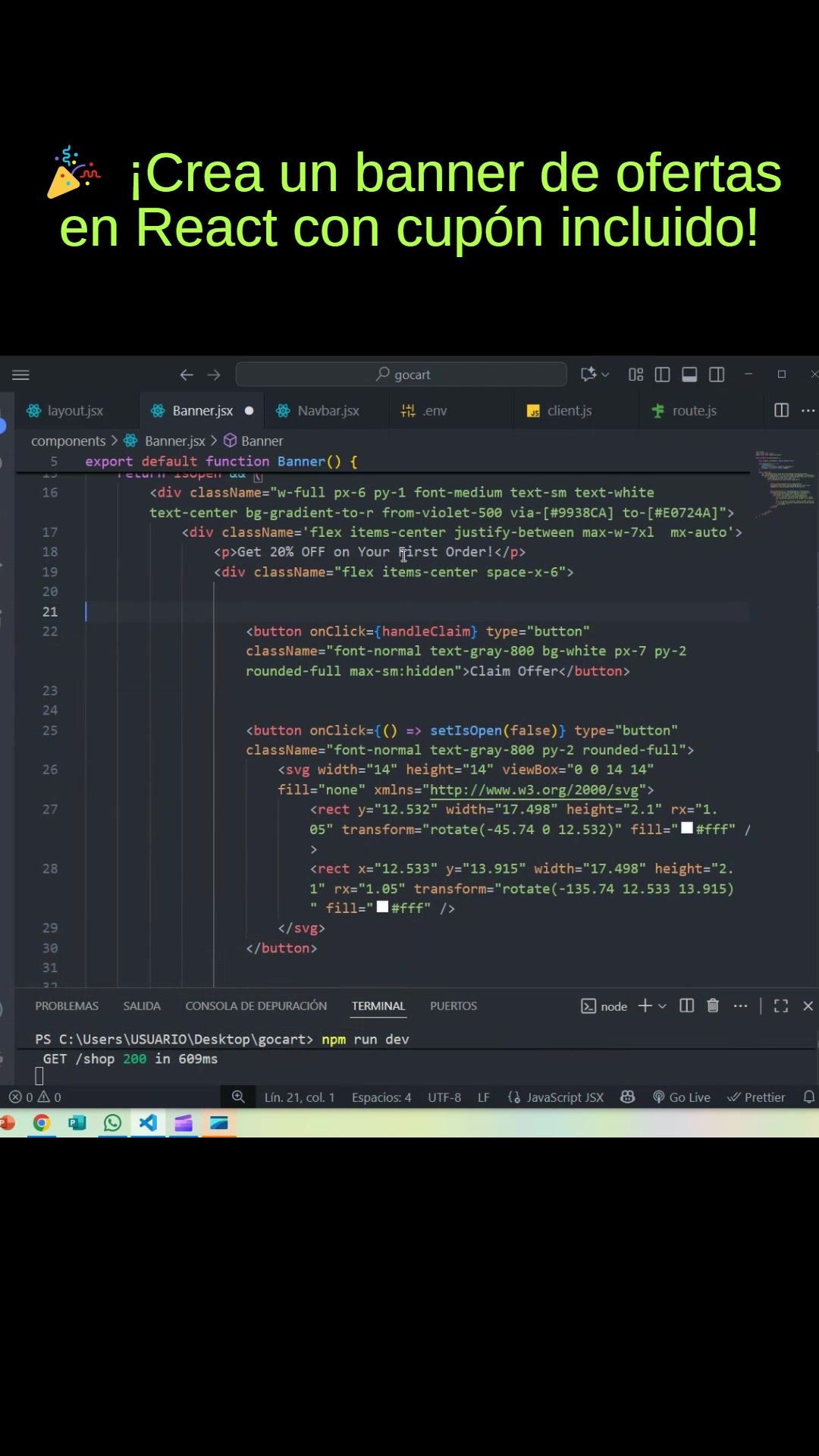Create a new terminal with plus
The image size is (819, 1456).
645,1006
